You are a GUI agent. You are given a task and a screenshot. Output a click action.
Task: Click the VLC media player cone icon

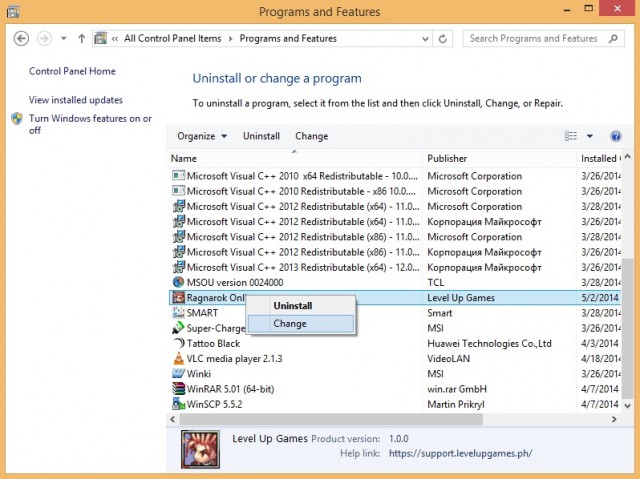click(178, 359)
